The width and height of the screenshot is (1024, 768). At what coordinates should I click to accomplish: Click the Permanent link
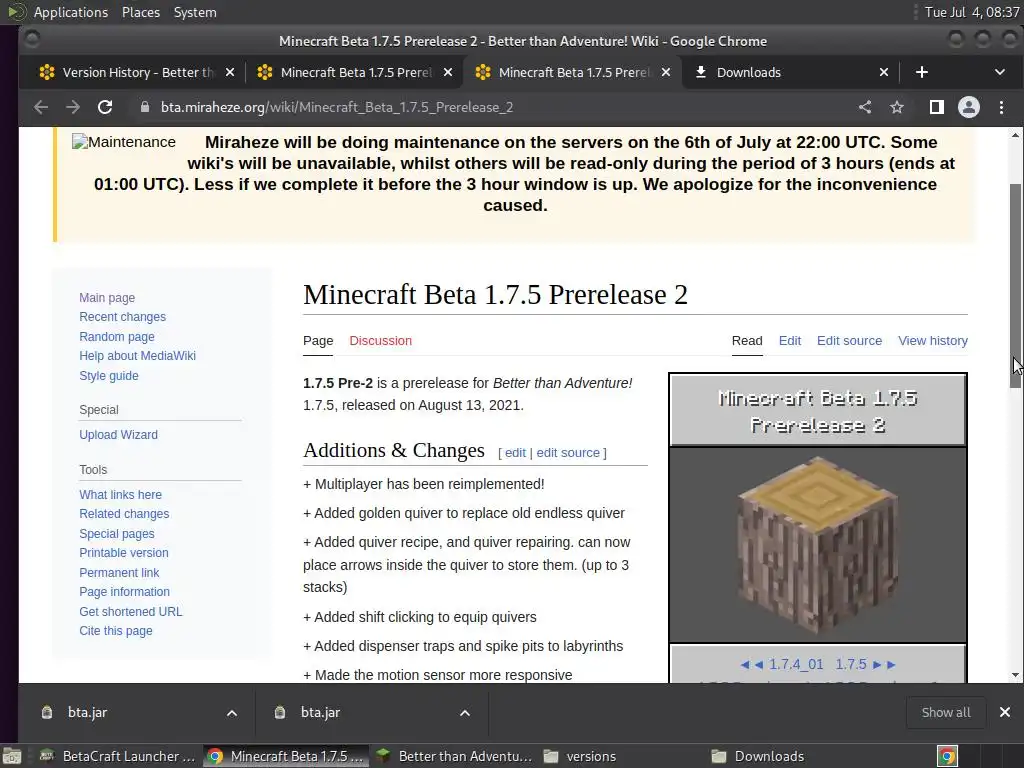(x=119, y=573)
